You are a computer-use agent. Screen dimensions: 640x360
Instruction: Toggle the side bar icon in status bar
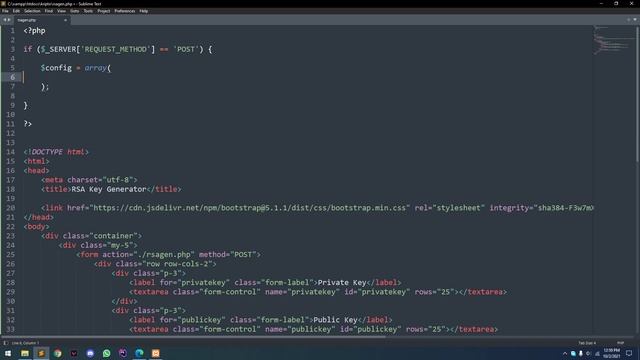[5, 343]
